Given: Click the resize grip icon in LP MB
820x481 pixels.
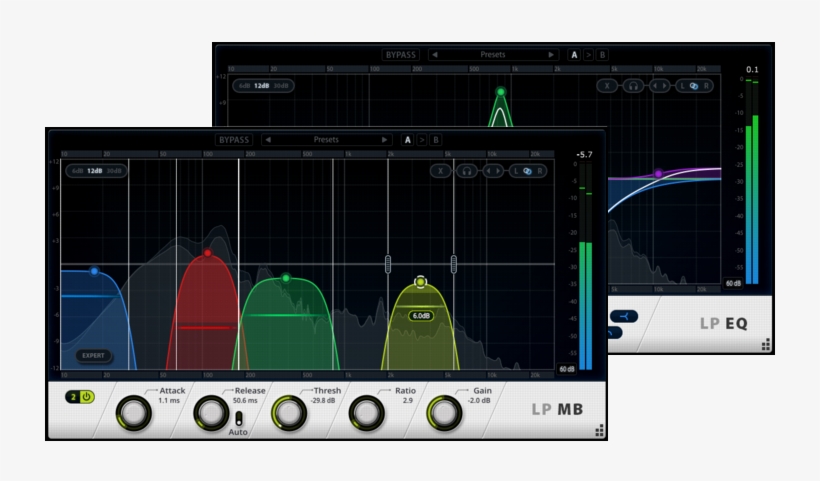Looking at the screenshot, I should click(600, 431).
